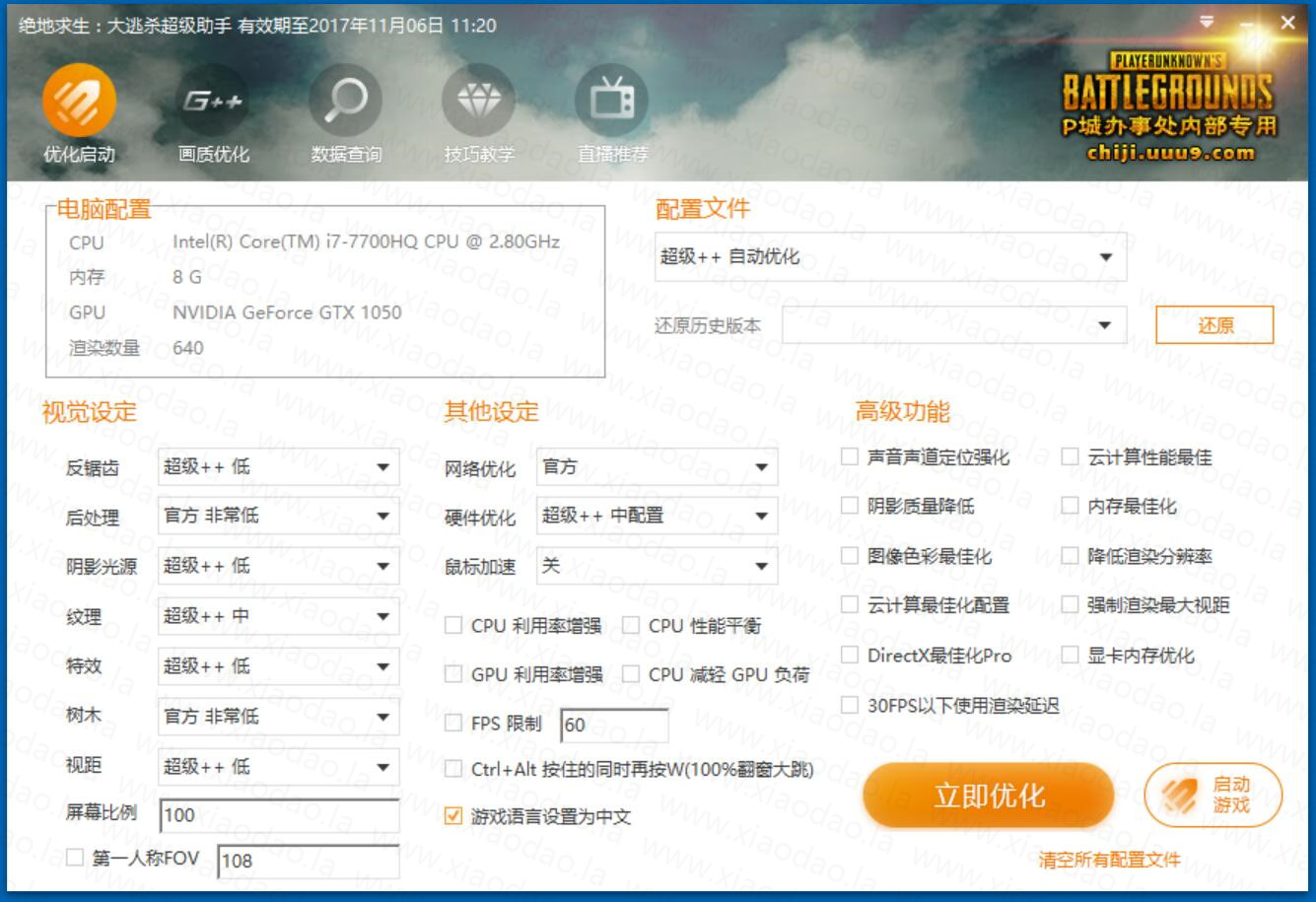Open chiji.uuu9.com website link
Screen dimensions: 1316x902
(x=1171, y=153)
